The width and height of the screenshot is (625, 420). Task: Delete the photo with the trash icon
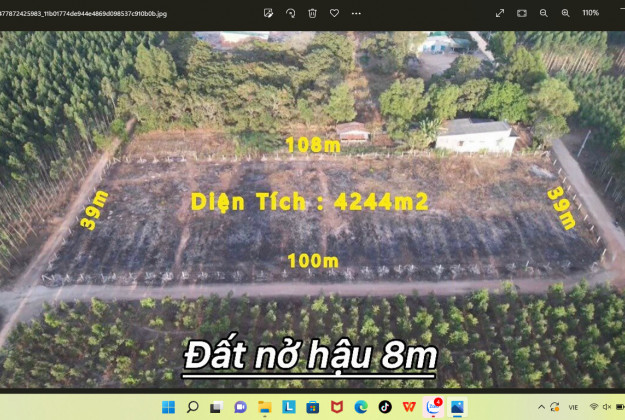coord(312,13)
